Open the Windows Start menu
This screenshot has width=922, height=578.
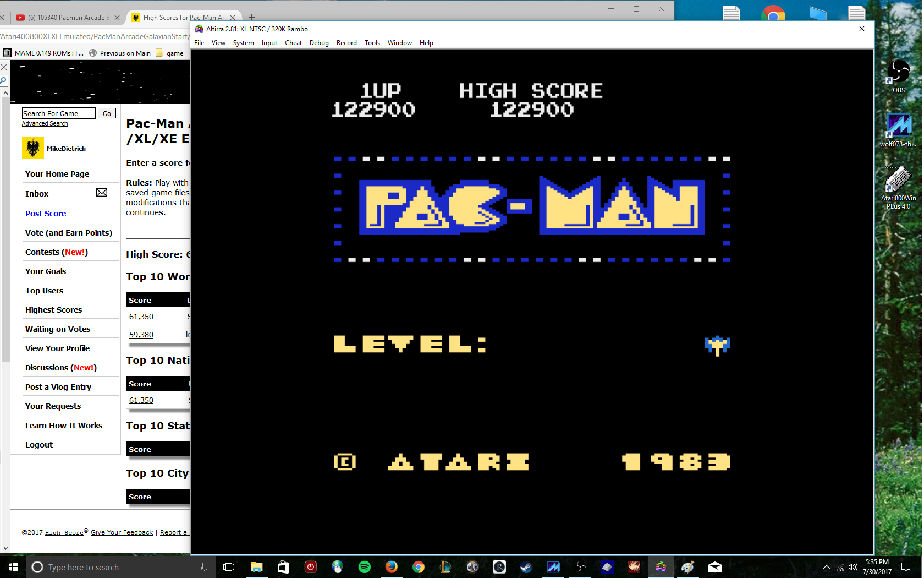13,567
